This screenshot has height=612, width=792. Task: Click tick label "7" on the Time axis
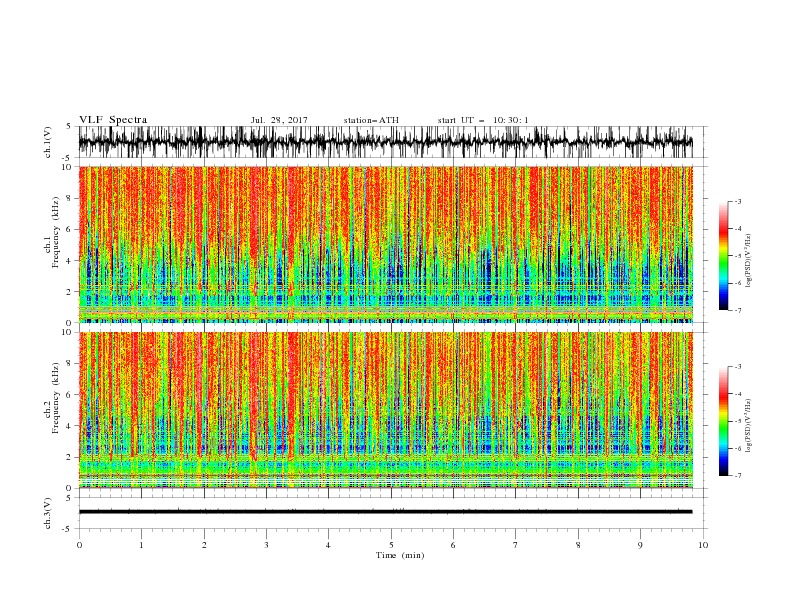[x=516, y=545]
